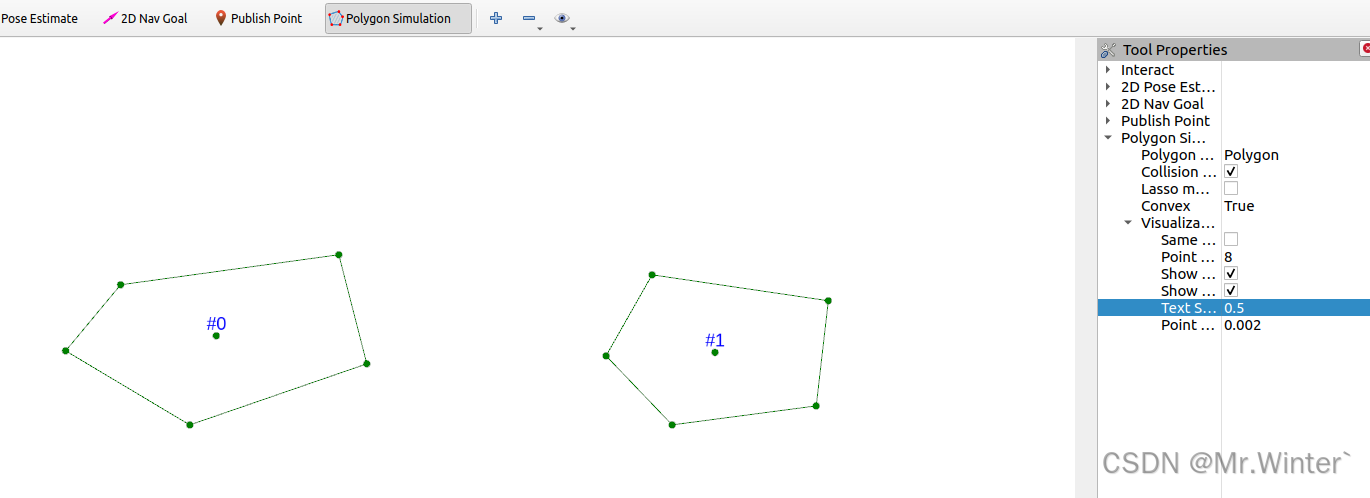1370x498 pixels.
Task: Collapse the Polygon Si… tree row
Action: pos(1108,138)
